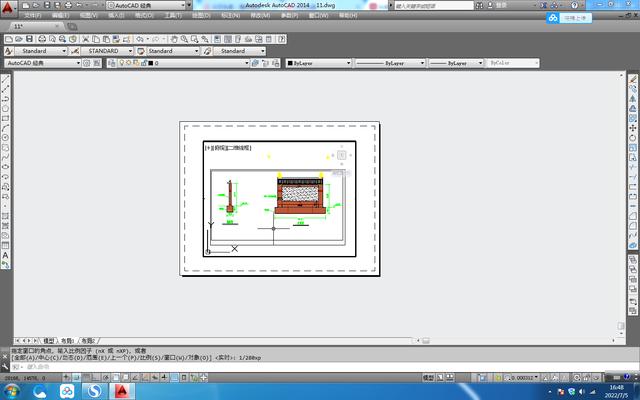Toggle the model/paper space status button

point(429,378)
